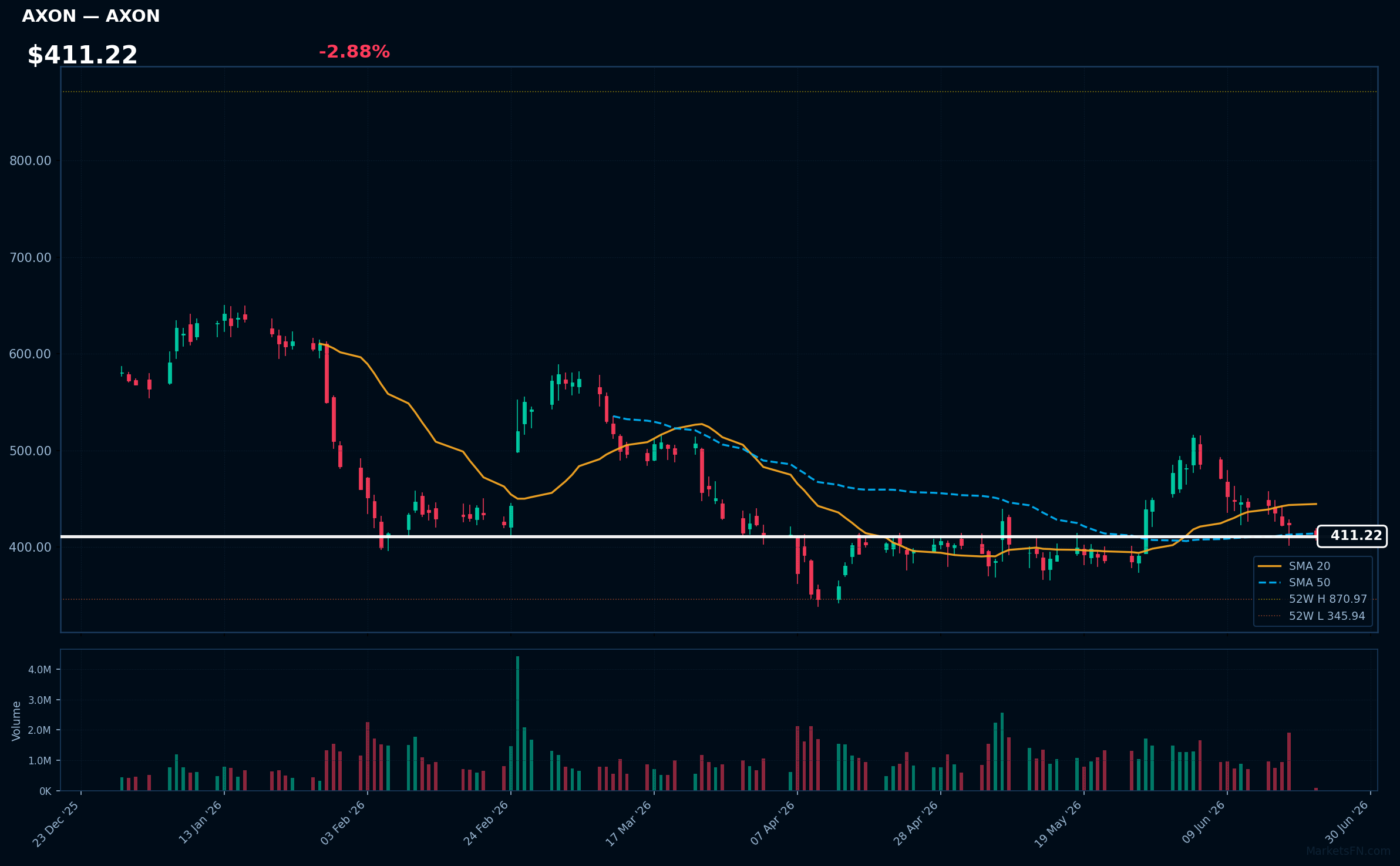Click the 09 Jun '26 date label
This screenshot has width=1400, height=866.
point(1203,822)
